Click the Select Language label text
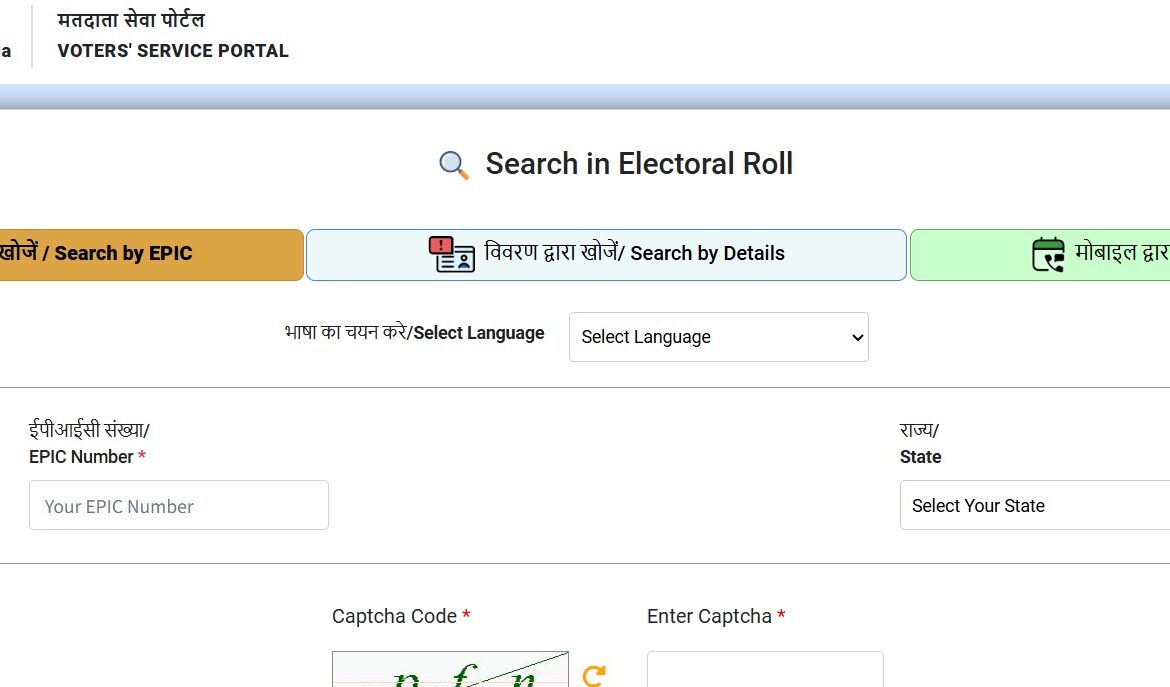The image size is (1170, 687). pyautogui.click(x=478, y=333)
